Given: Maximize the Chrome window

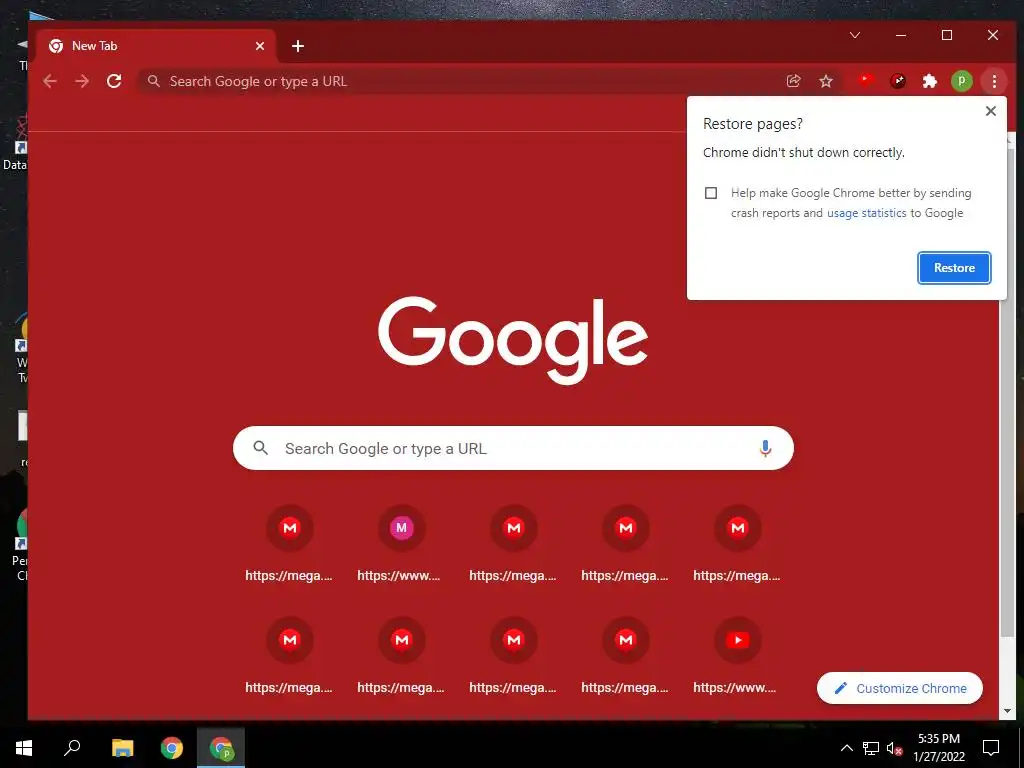Looking at the screenshot, I should 947,35.
